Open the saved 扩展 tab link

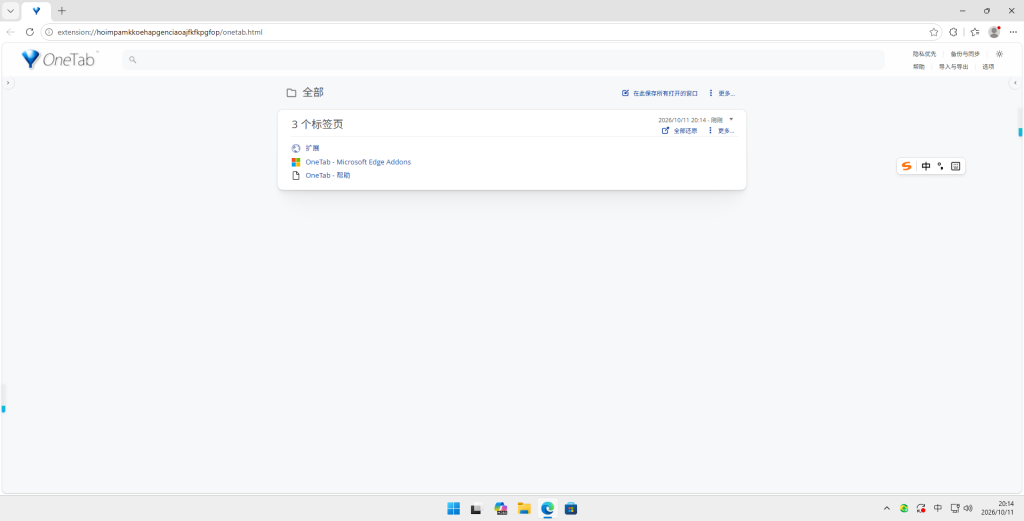click(x=312, y=148)
